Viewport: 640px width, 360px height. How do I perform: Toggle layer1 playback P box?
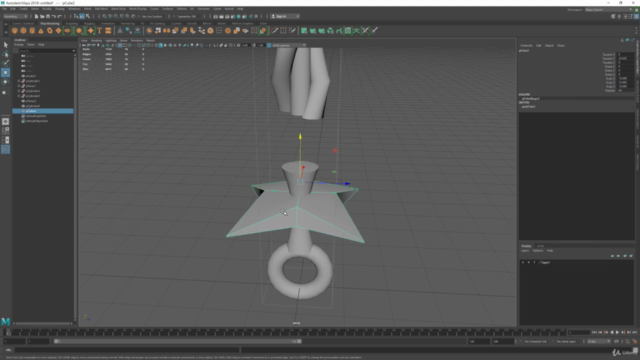coord(529,262)
